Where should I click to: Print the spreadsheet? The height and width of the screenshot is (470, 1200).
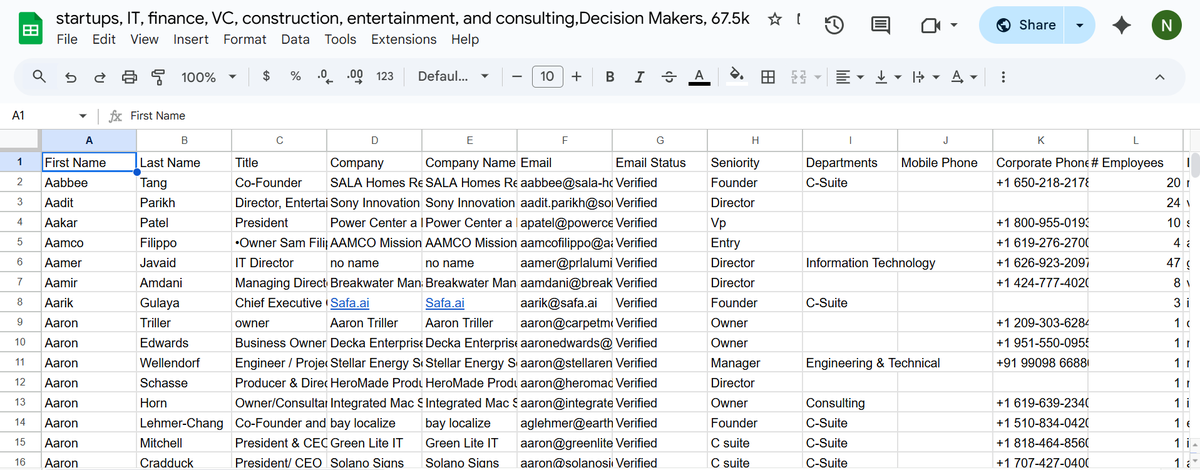(x=129, y=76)
